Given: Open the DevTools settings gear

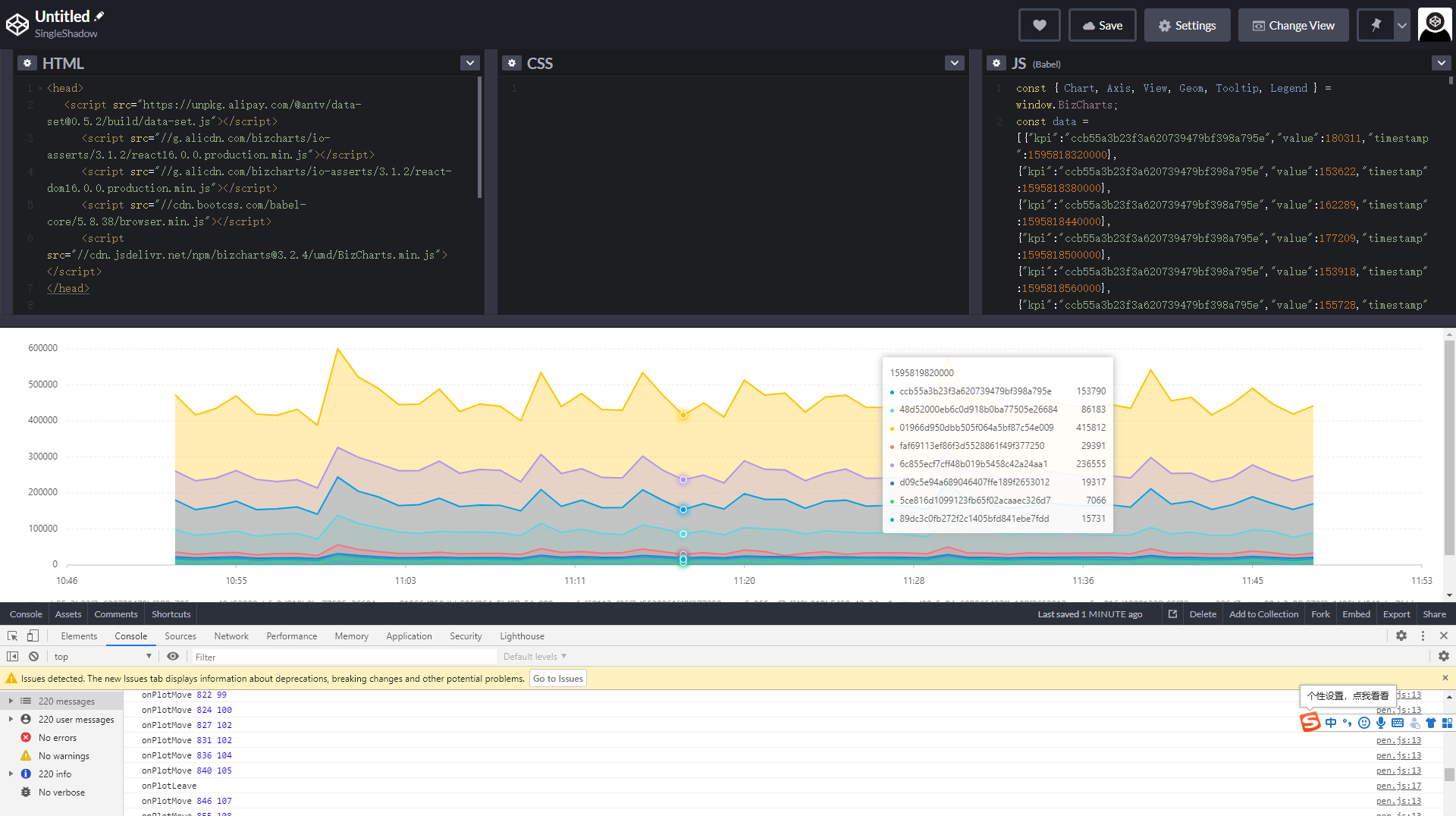Looking at the screenshot, I should point(1401,636).
